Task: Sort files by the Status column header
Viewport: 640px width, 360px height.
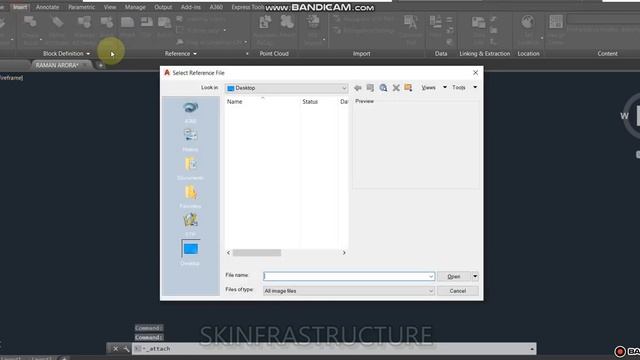Action: (x=310, y=102)
